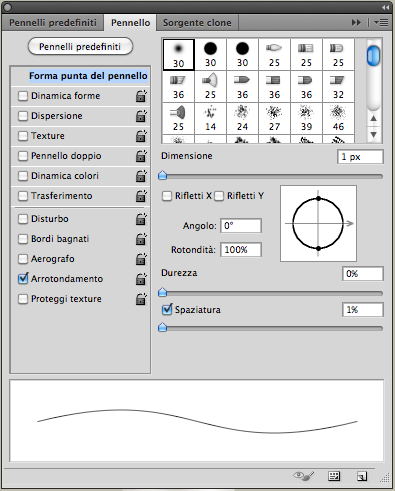Check Rifletti X option
Image resolution: width=395 pixels, height=491 pixels.
pos(167,196)
